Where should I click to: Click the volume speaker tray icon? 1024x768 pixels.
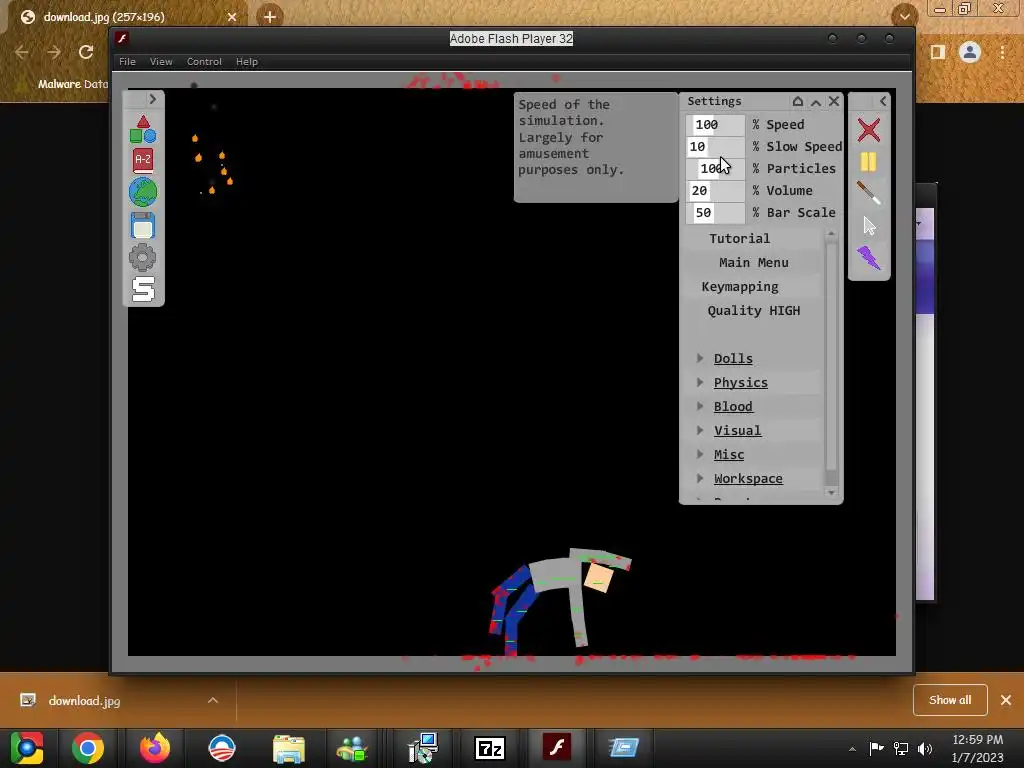tap(925, 748)
